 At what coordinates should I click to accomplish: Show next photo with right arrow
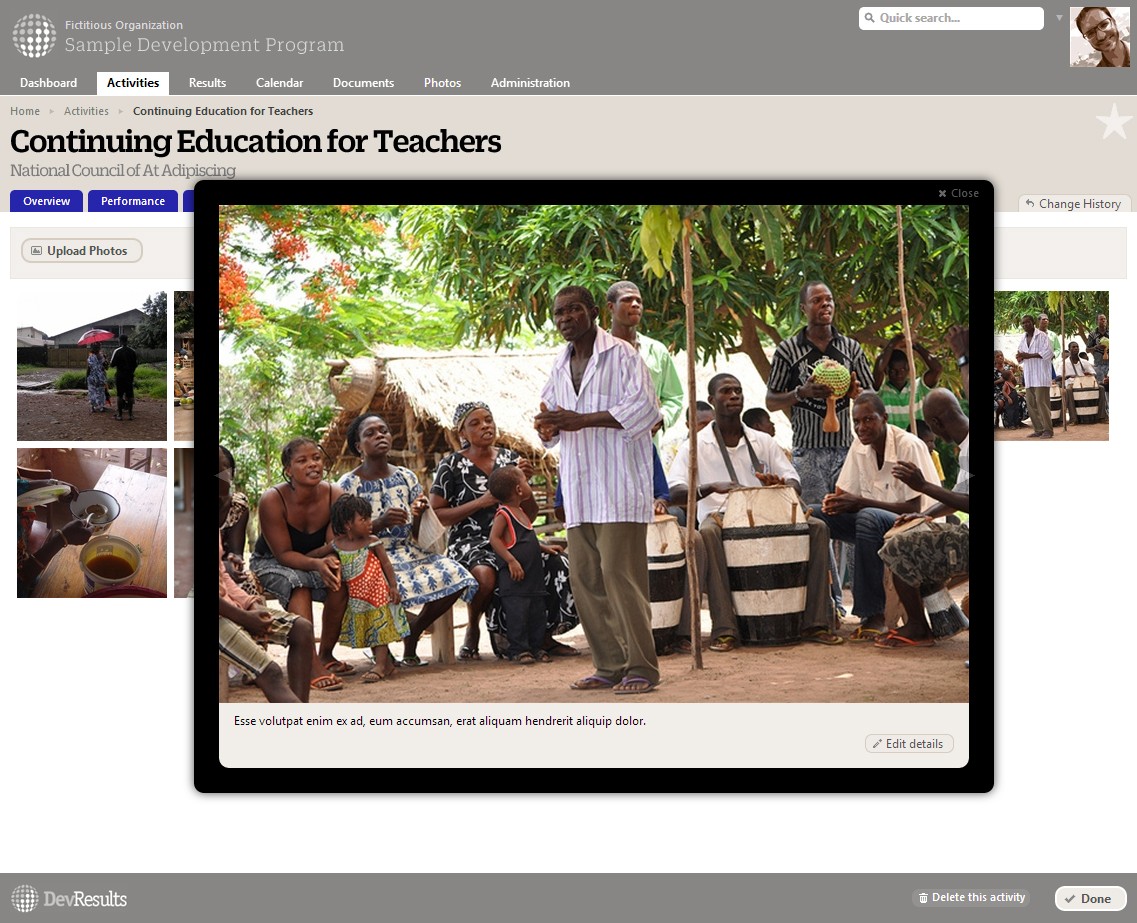click(x=967, y=476)
